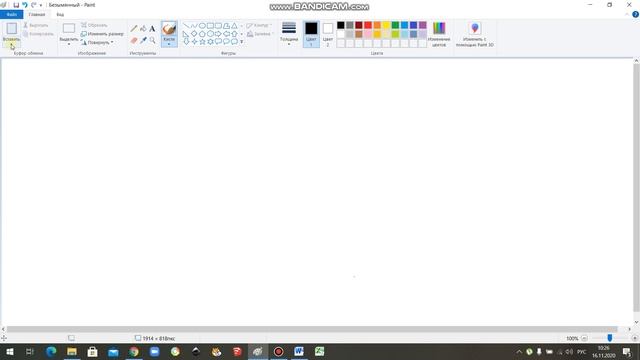Pick the dark red color swatch

click(x=359, y=25)
